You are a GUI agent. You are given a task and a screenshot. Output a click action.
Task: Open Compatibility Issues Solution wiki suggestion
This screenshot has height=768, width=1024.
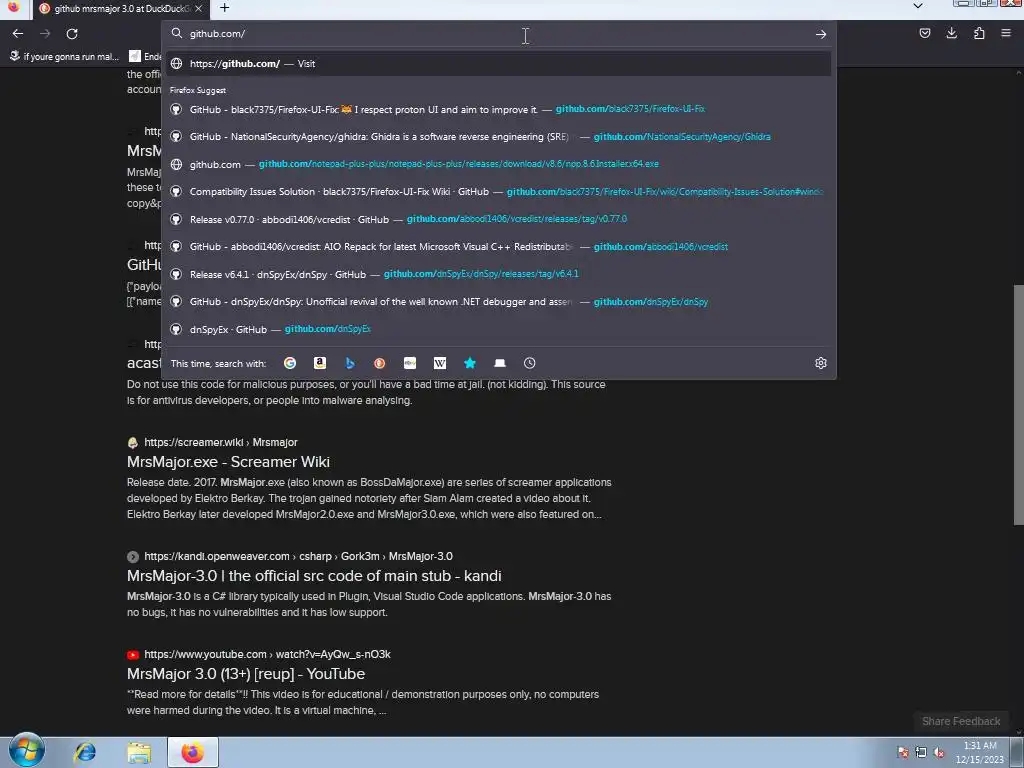click(498, 191)
